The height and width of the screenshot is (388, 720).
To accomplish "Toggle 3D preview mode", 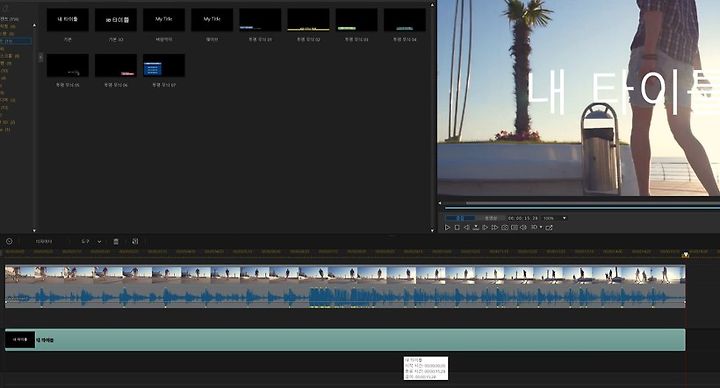I will pyautogui.click(x=534, y=227).
